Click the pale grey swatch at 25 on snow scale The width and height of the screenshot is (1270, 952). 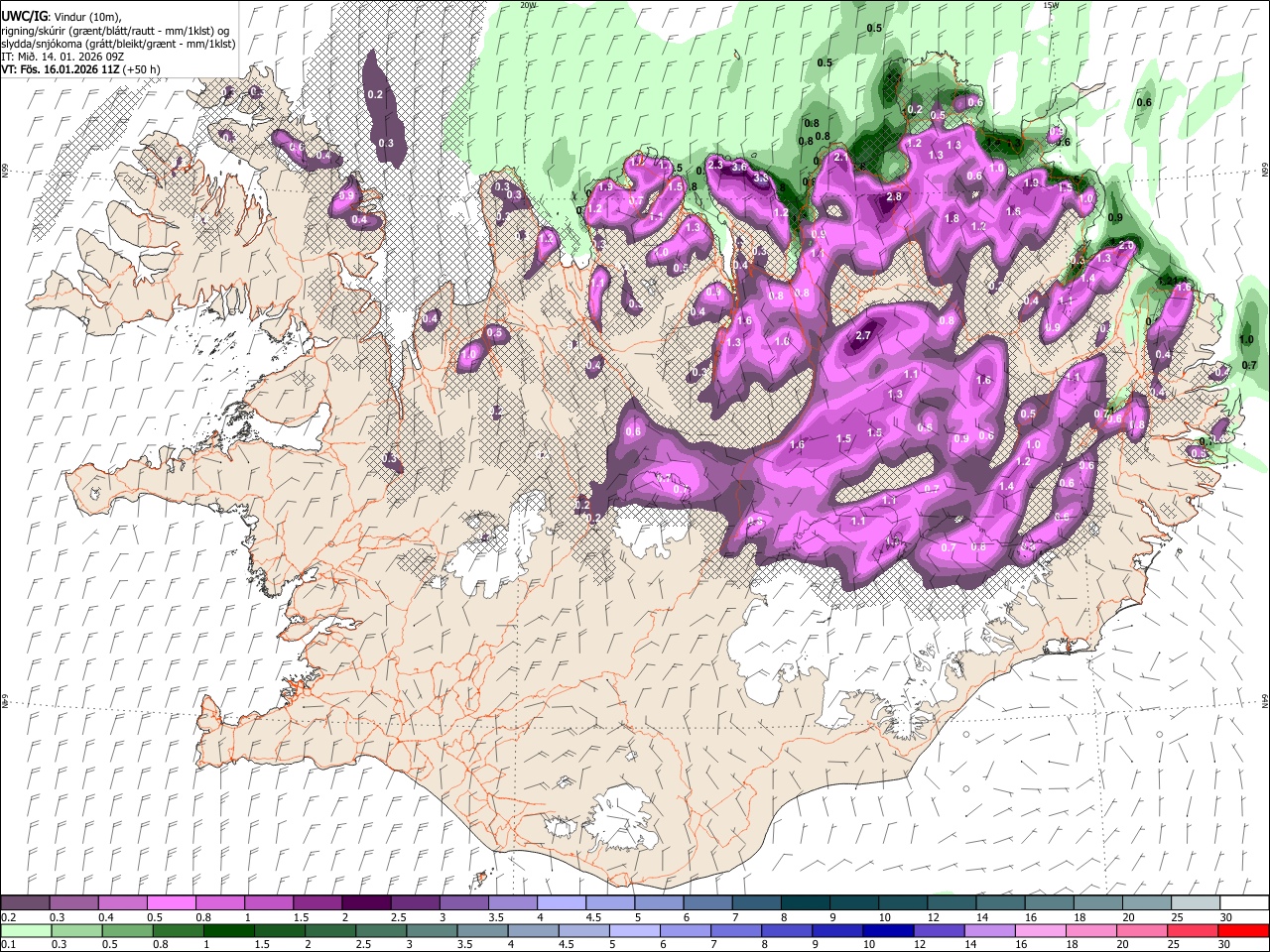coord(1195,903)
